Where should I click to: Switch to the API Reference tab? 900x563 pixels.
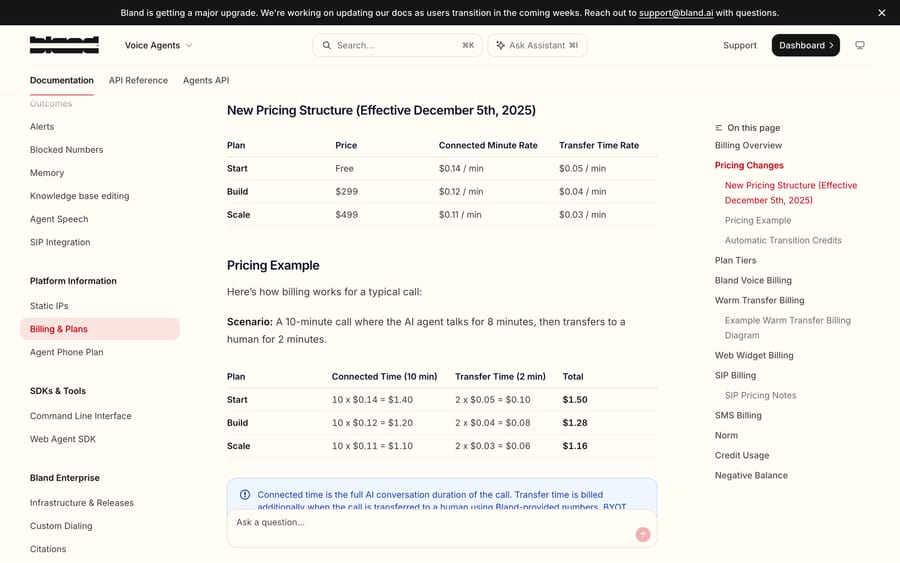(x=138, y=80)
